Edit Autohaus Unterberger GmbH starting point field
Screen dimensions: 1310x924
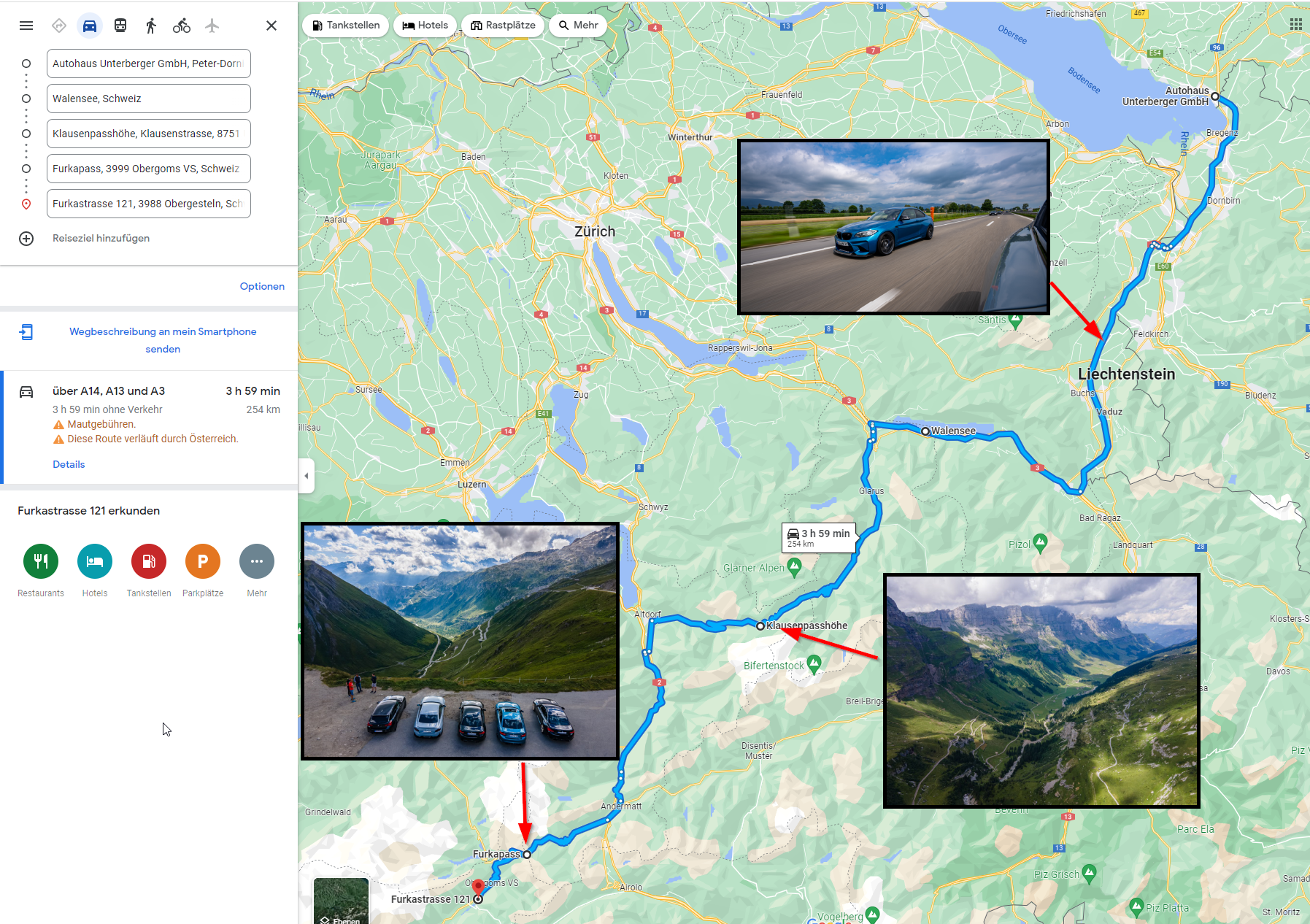click(149, 63)
